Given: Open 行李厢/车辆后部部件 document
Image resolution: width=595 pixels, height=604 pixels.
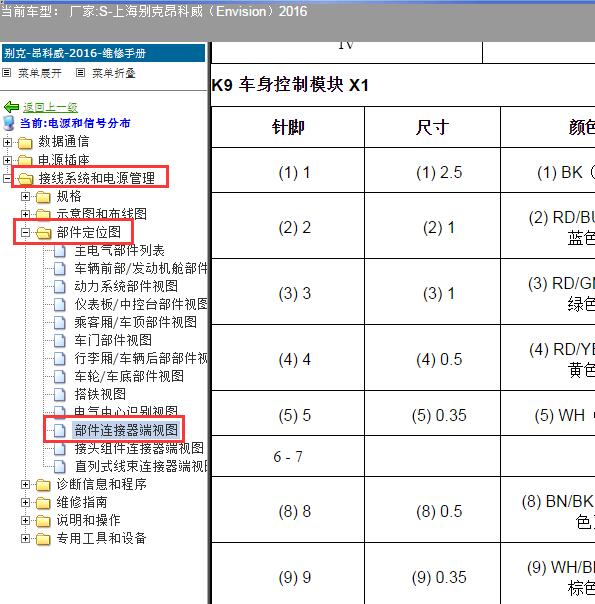Looking at the screenshot, I should pyautogui.click(x=141, y=358).
